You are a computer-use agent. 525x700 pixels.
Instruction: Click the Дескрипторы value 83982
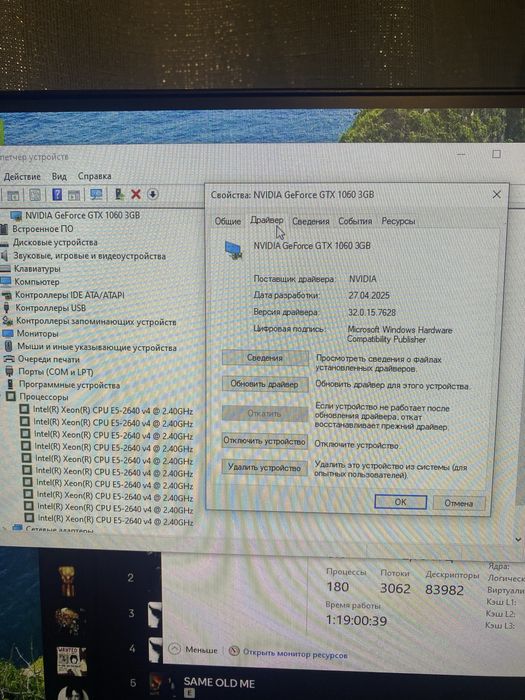445,590
